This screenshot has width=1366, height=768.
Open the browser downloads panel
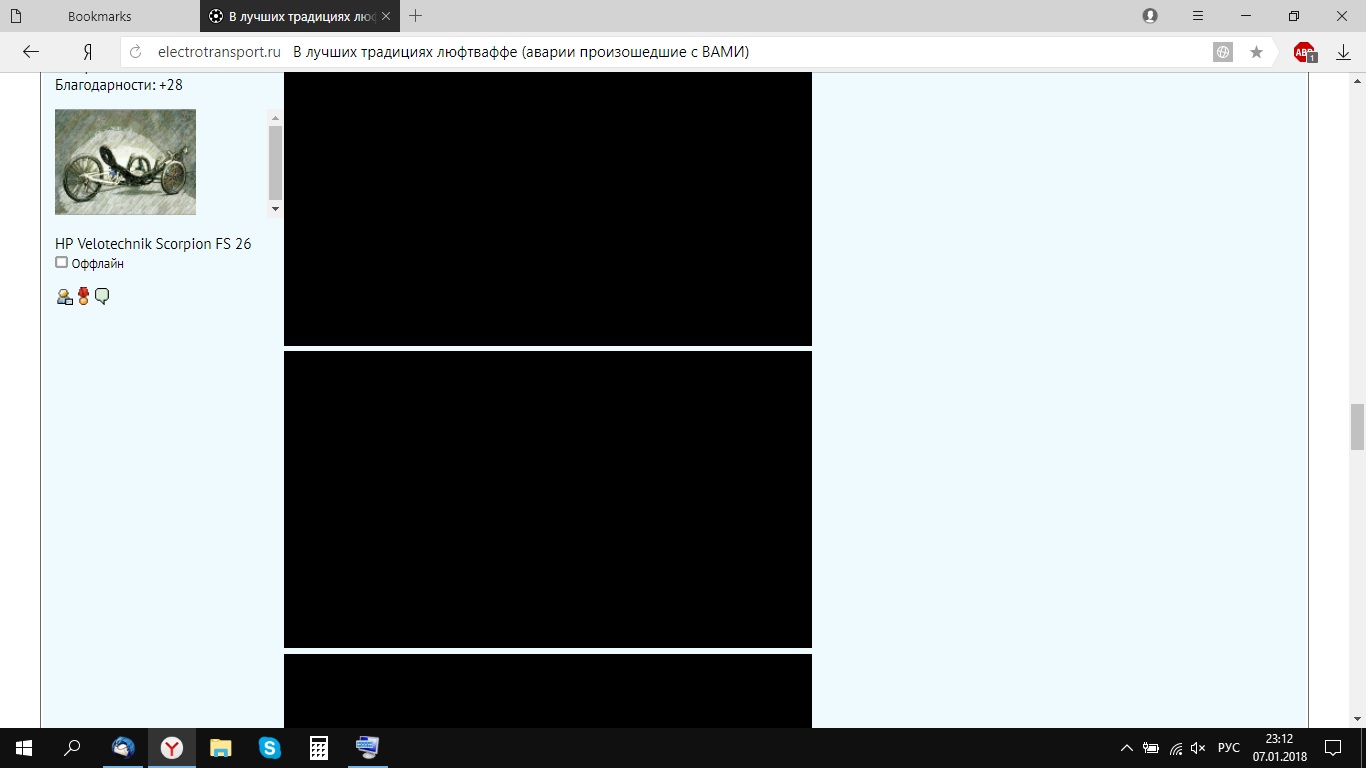[x=1343, y=52]
